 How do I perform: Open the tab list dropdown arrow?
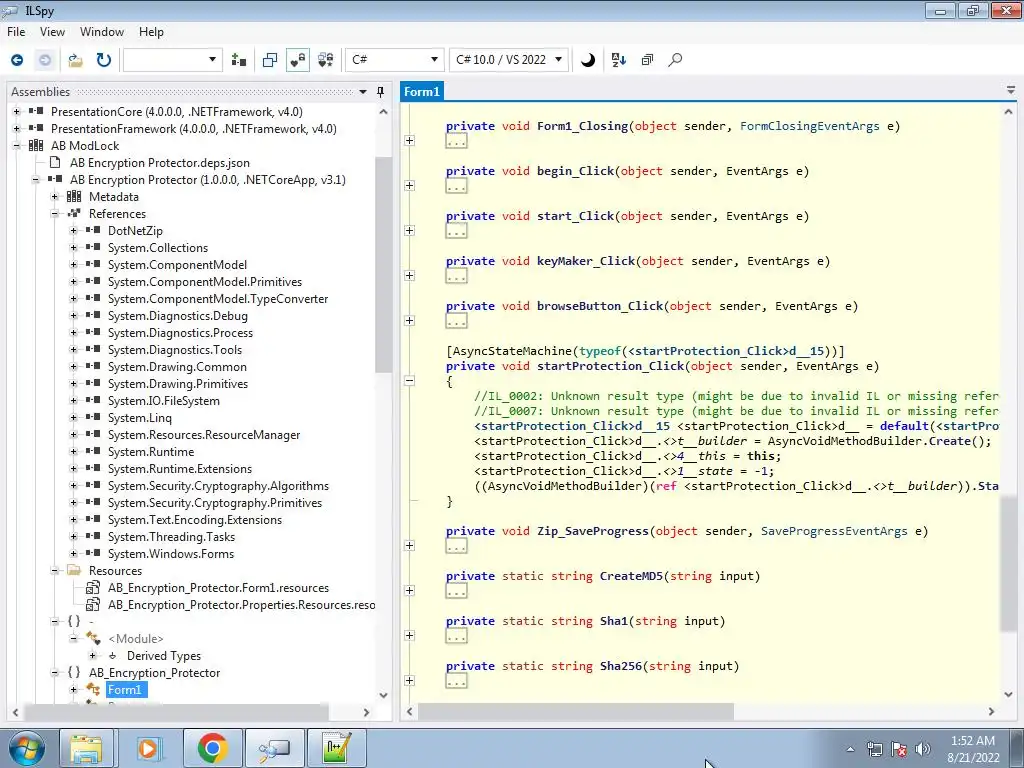pos(1011,91)
